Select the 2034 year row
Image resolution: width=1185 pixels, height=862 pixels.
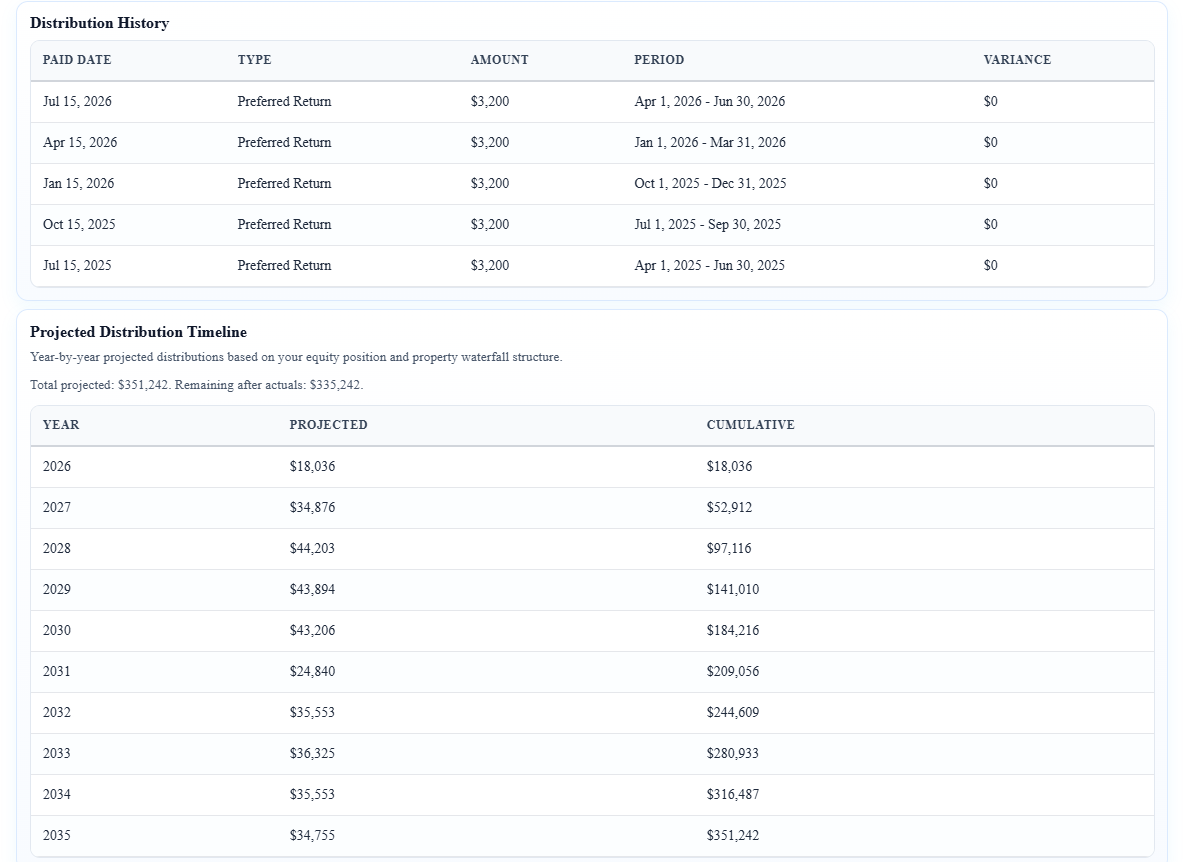(592, 794)
